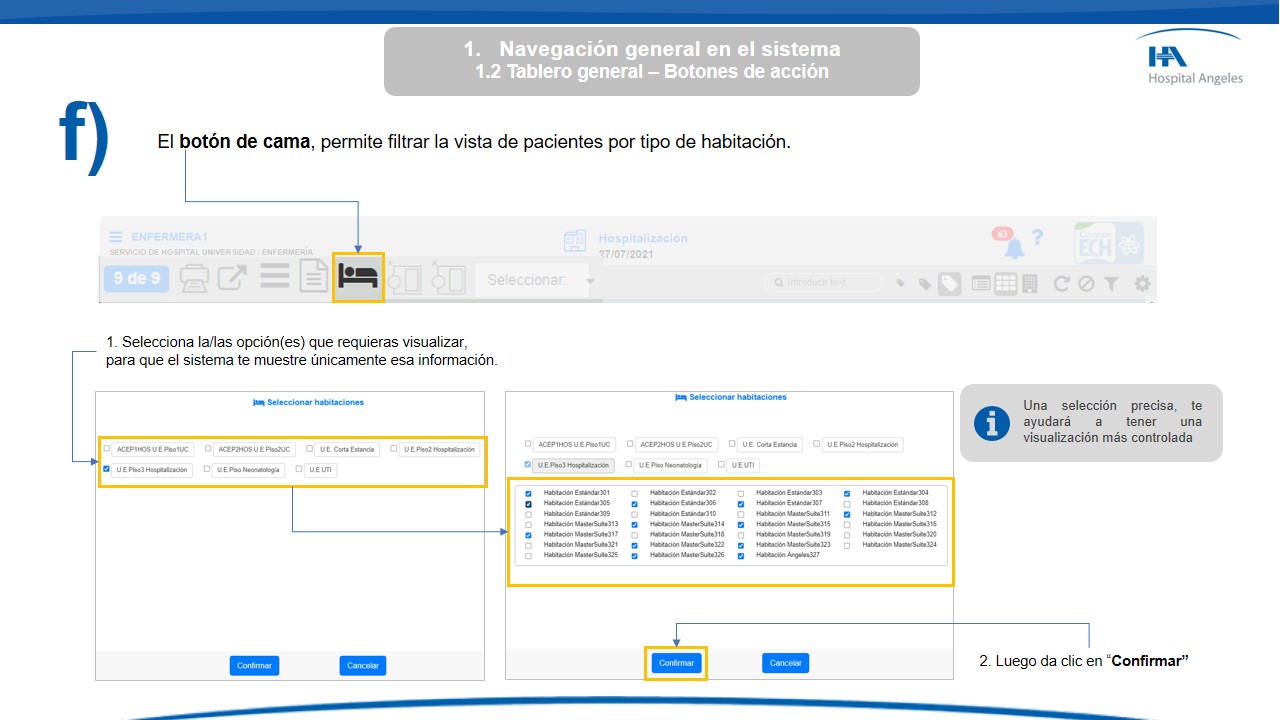Uncheck Habitación Ángeles327 checkbox
Screen dimensions: 1280x720
[740, 555]
